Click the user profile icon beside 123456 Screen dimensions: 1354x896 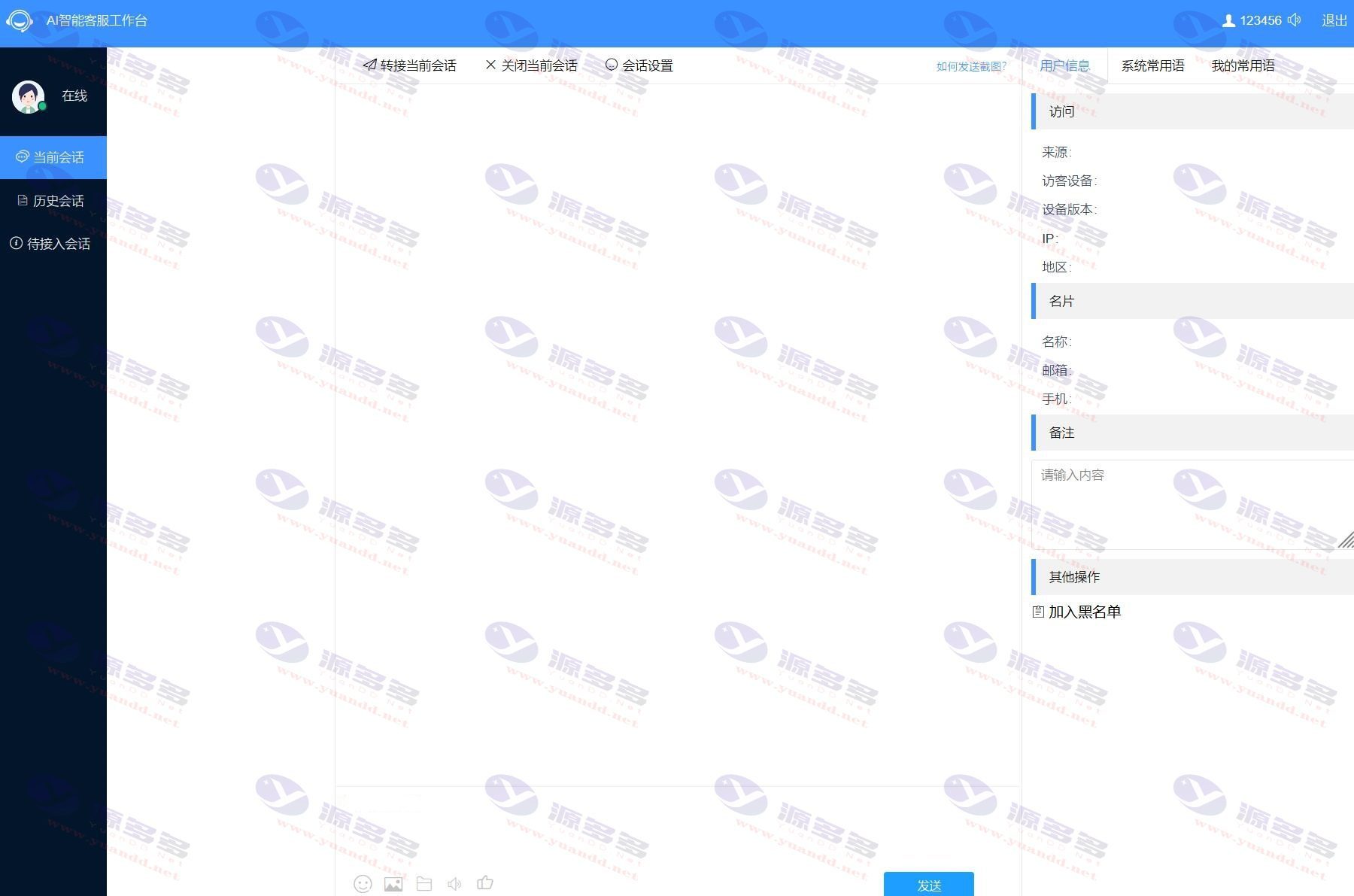(x=1228, y=21)
